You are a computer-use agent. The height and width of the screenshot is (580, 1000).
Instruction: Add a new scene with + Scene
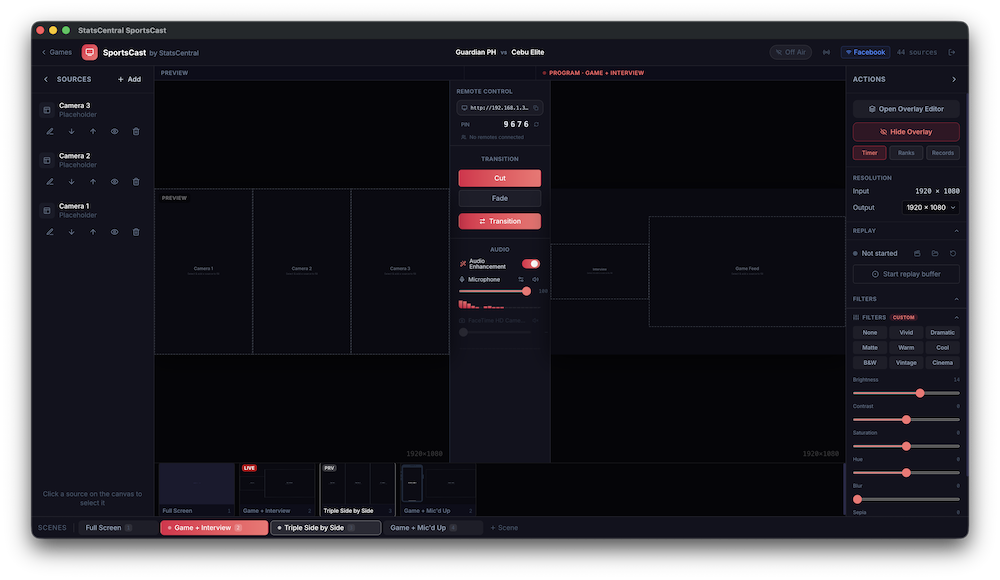[x=504, y=528]
